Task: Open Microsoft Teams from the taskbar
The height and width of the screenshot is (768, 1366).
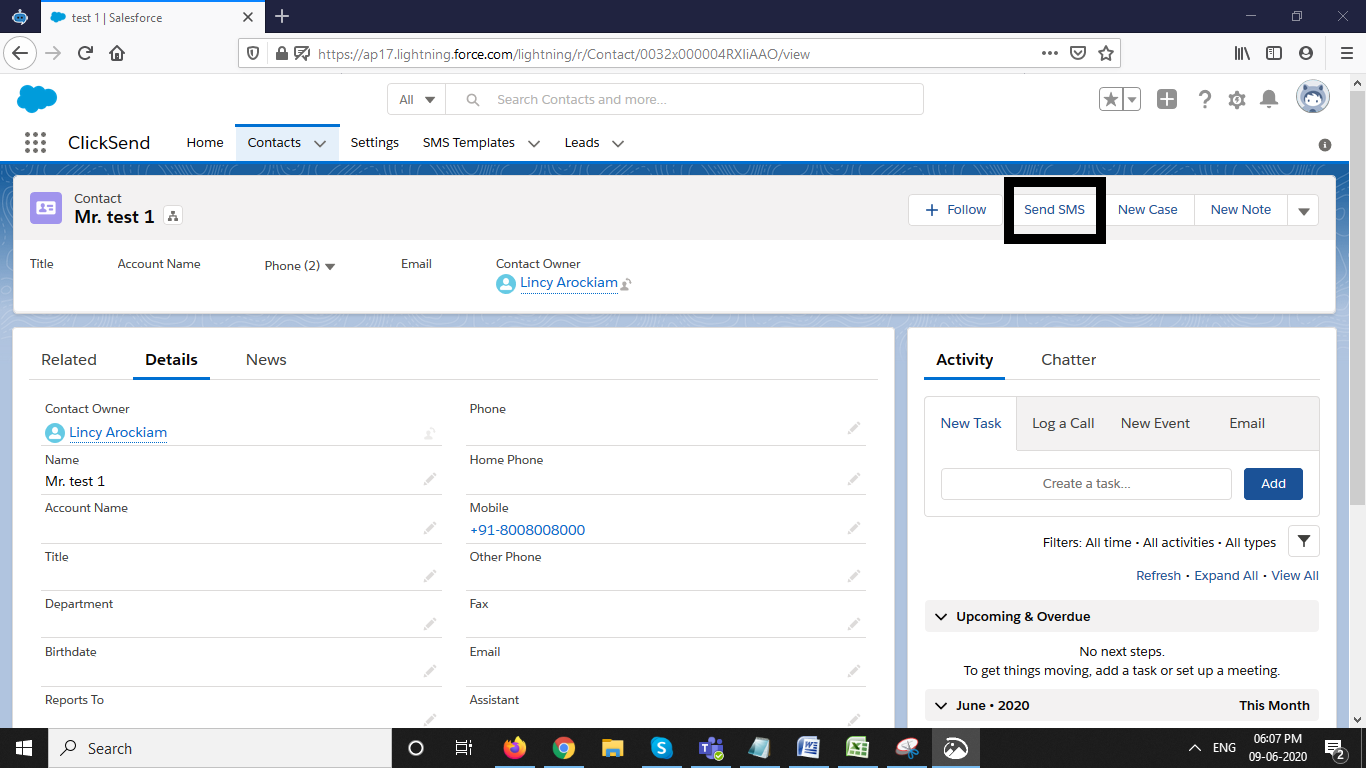Action: click(710, 748)
